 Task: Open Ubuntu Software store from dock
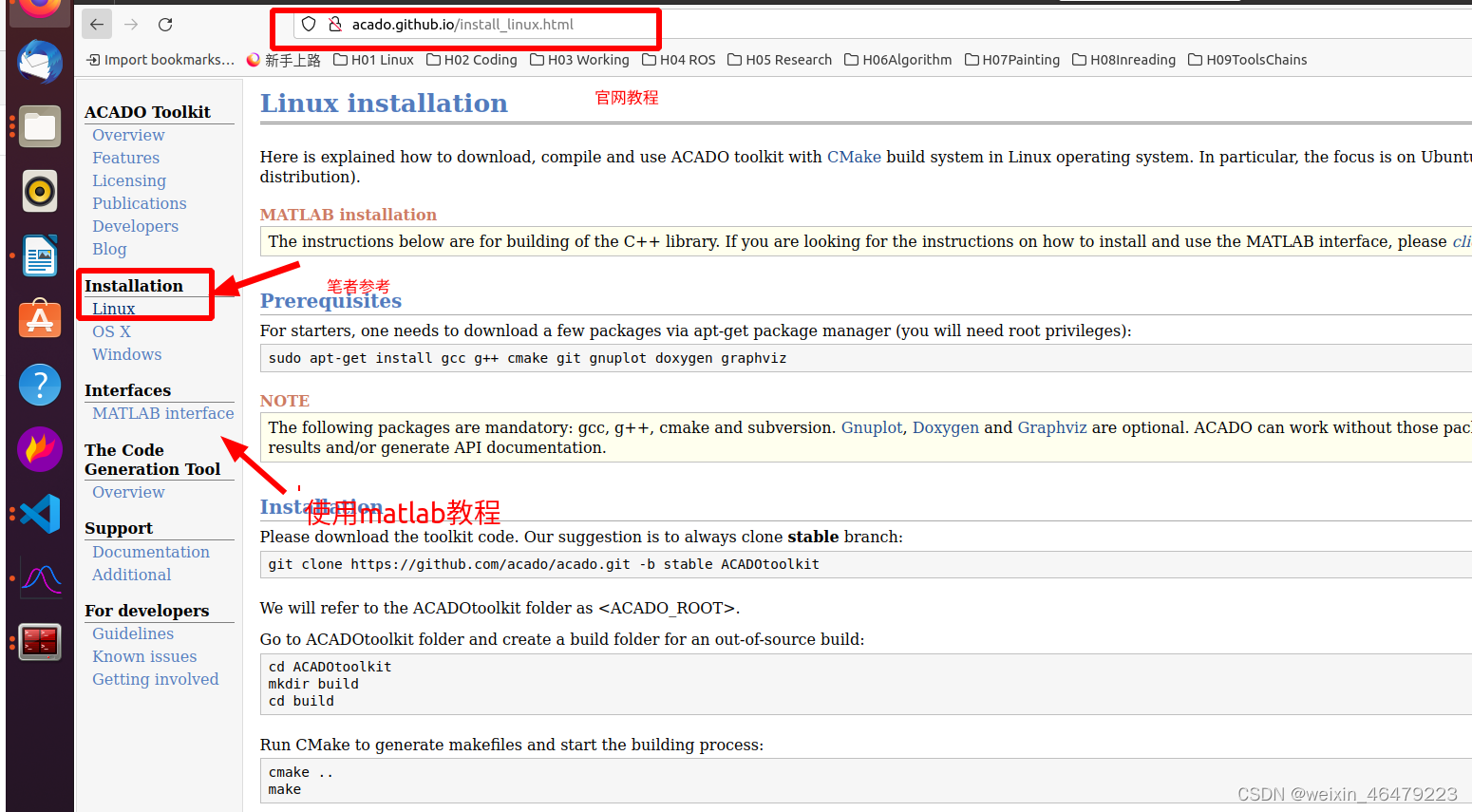pyautogui.click(x=40, y=320)
